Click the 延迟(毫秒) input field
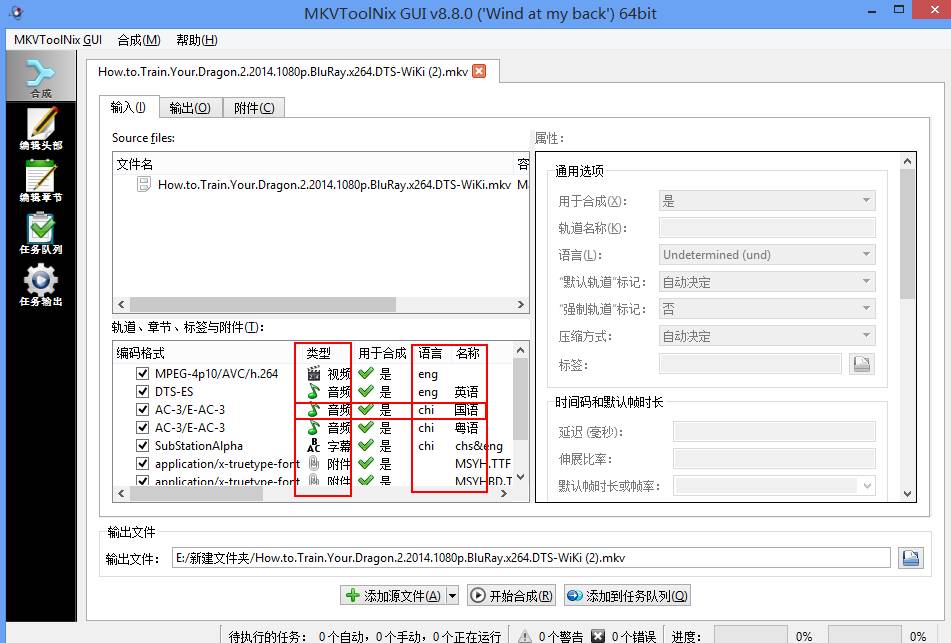 coord(774,432)
